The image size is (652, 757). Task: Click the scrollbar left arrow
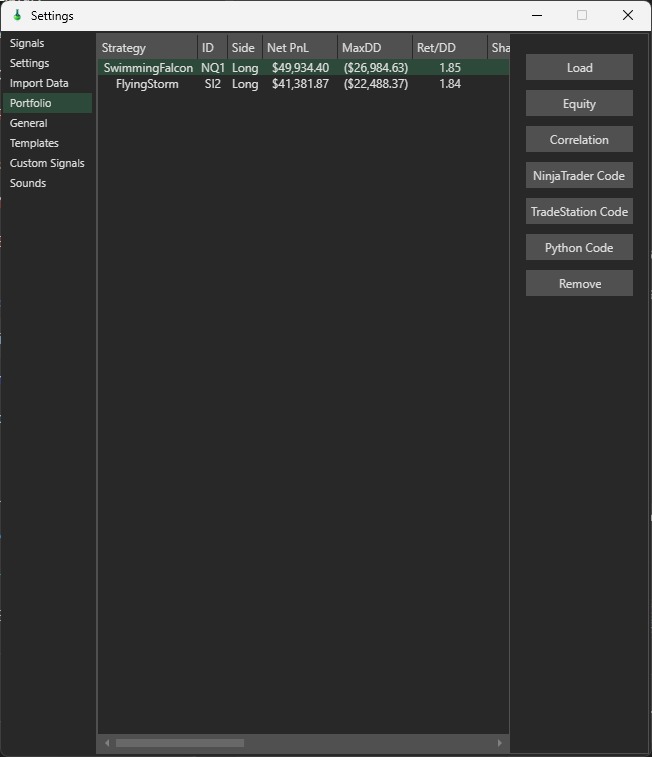tap(107, 743)
